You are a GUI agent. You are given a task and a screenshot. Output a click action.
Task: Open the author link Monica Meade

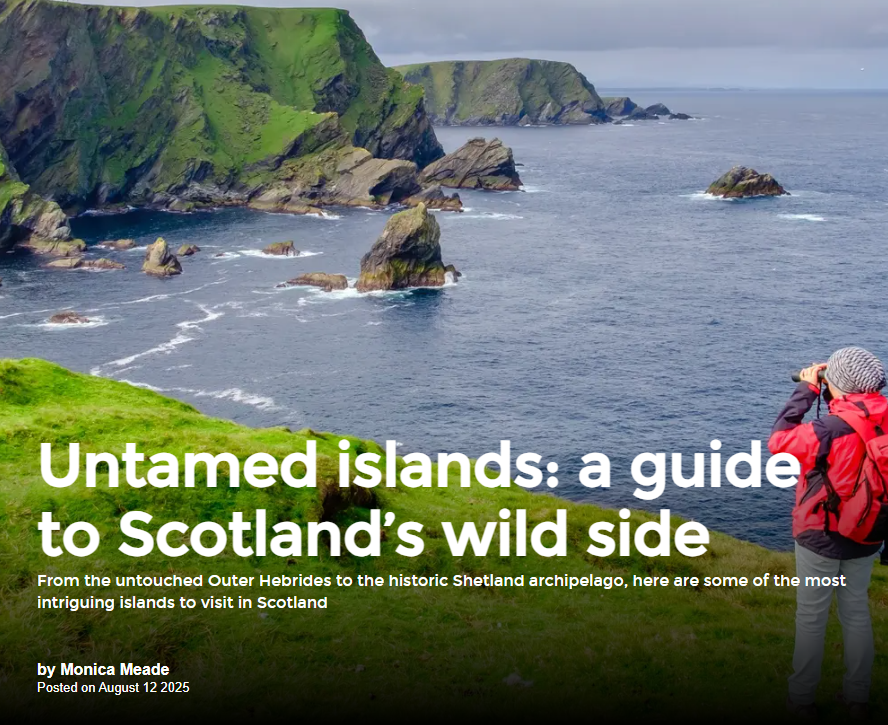pos(115,669)
